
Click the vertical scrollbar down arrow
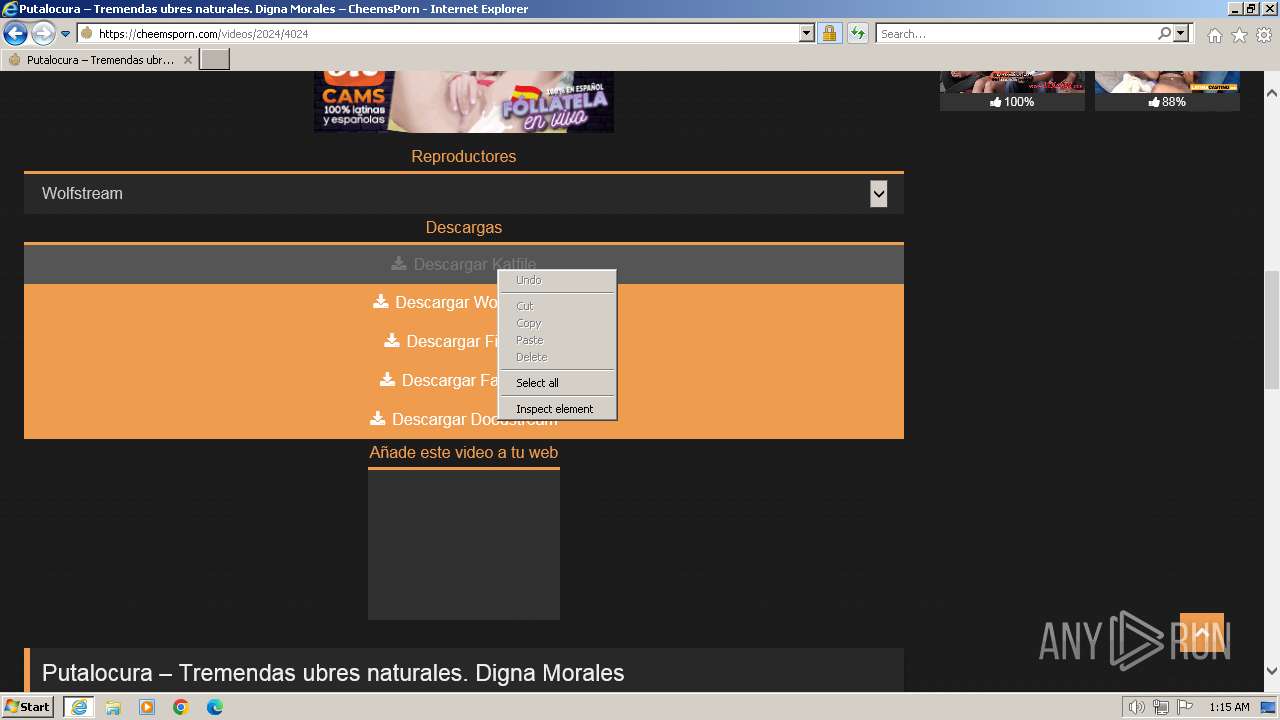coord(1272,671)
